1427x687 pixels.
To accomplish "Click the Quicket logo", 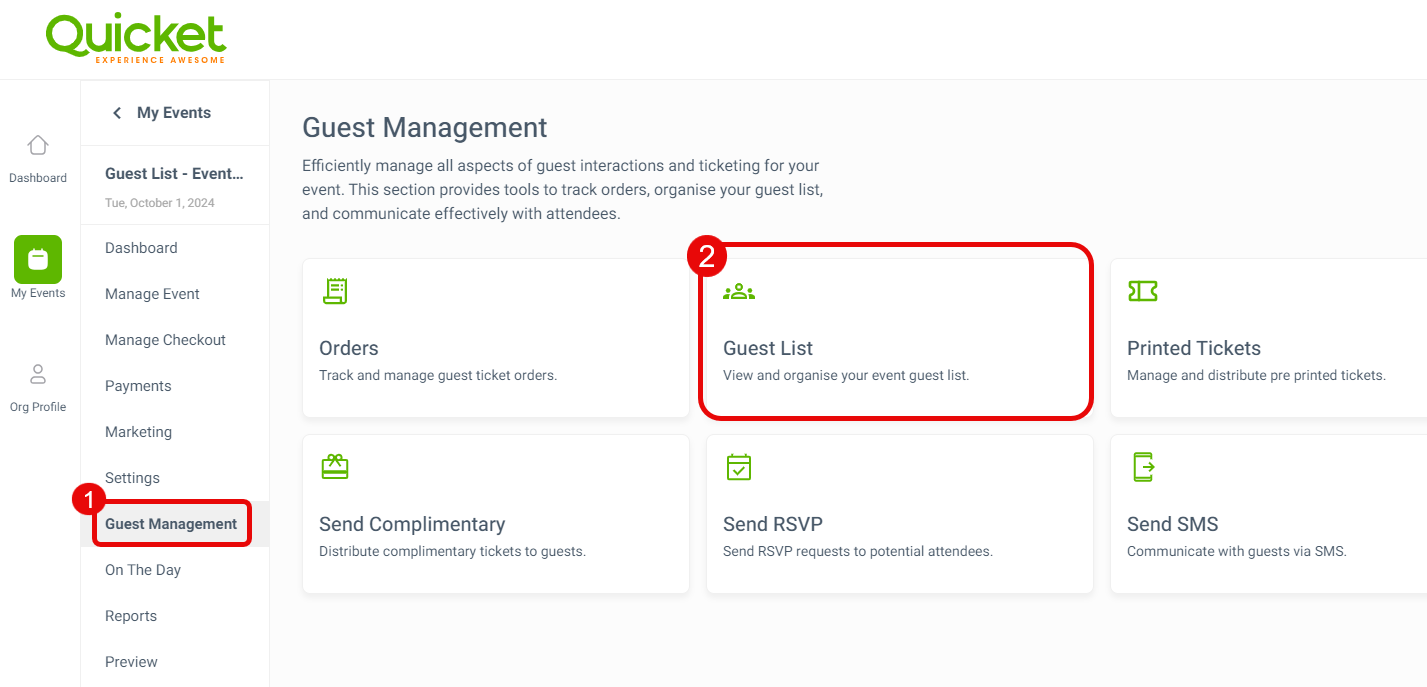I will (x=136, y=39).
